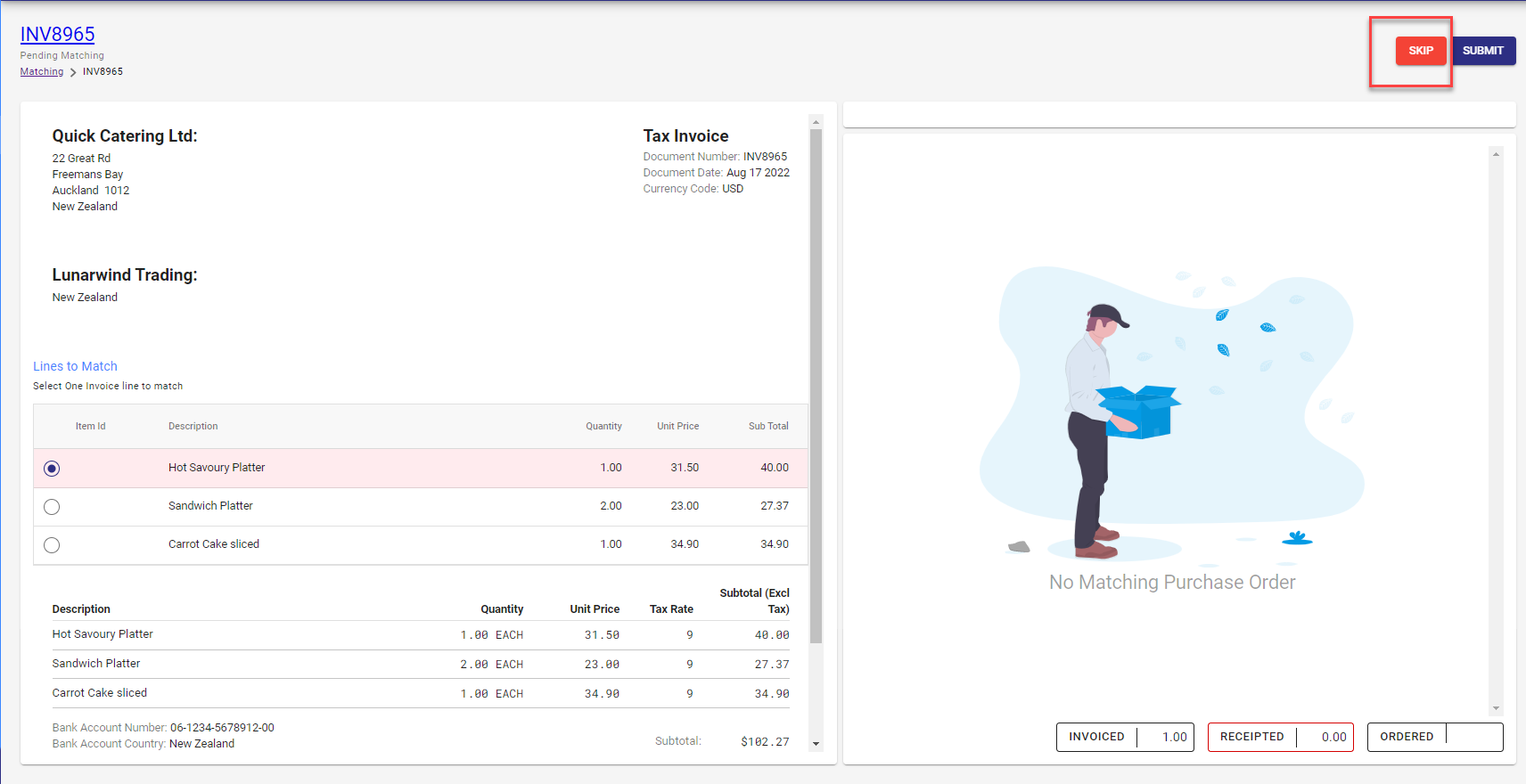Click the invoice panel scroll-up arrow

point(816,122)
